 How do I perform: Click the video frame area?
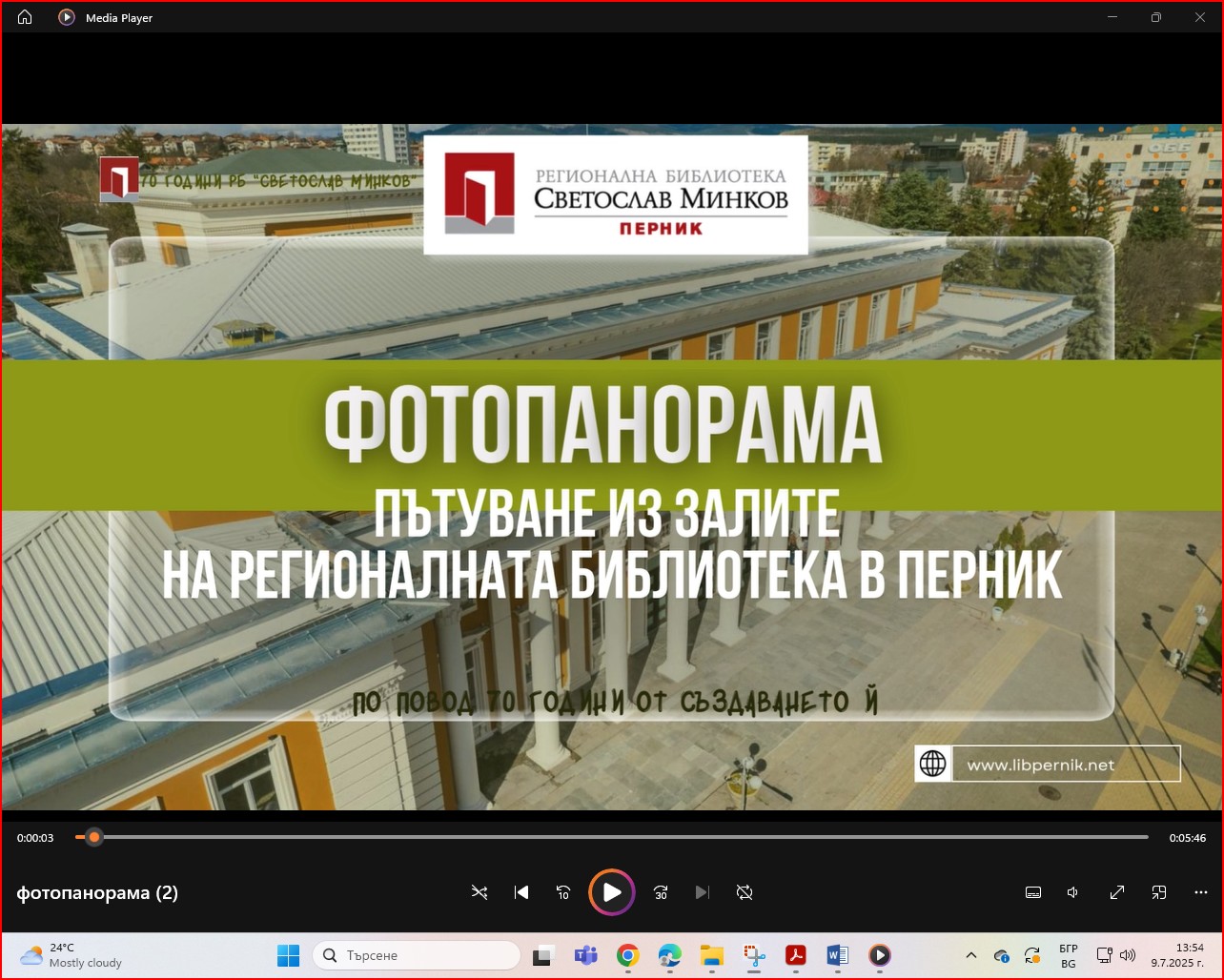612,467
